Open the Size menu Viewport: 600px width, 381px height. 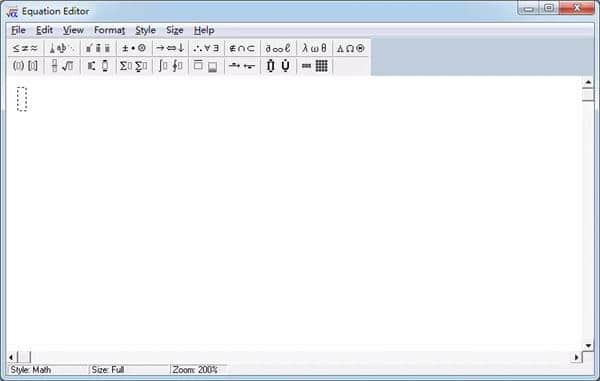(174, 30)
